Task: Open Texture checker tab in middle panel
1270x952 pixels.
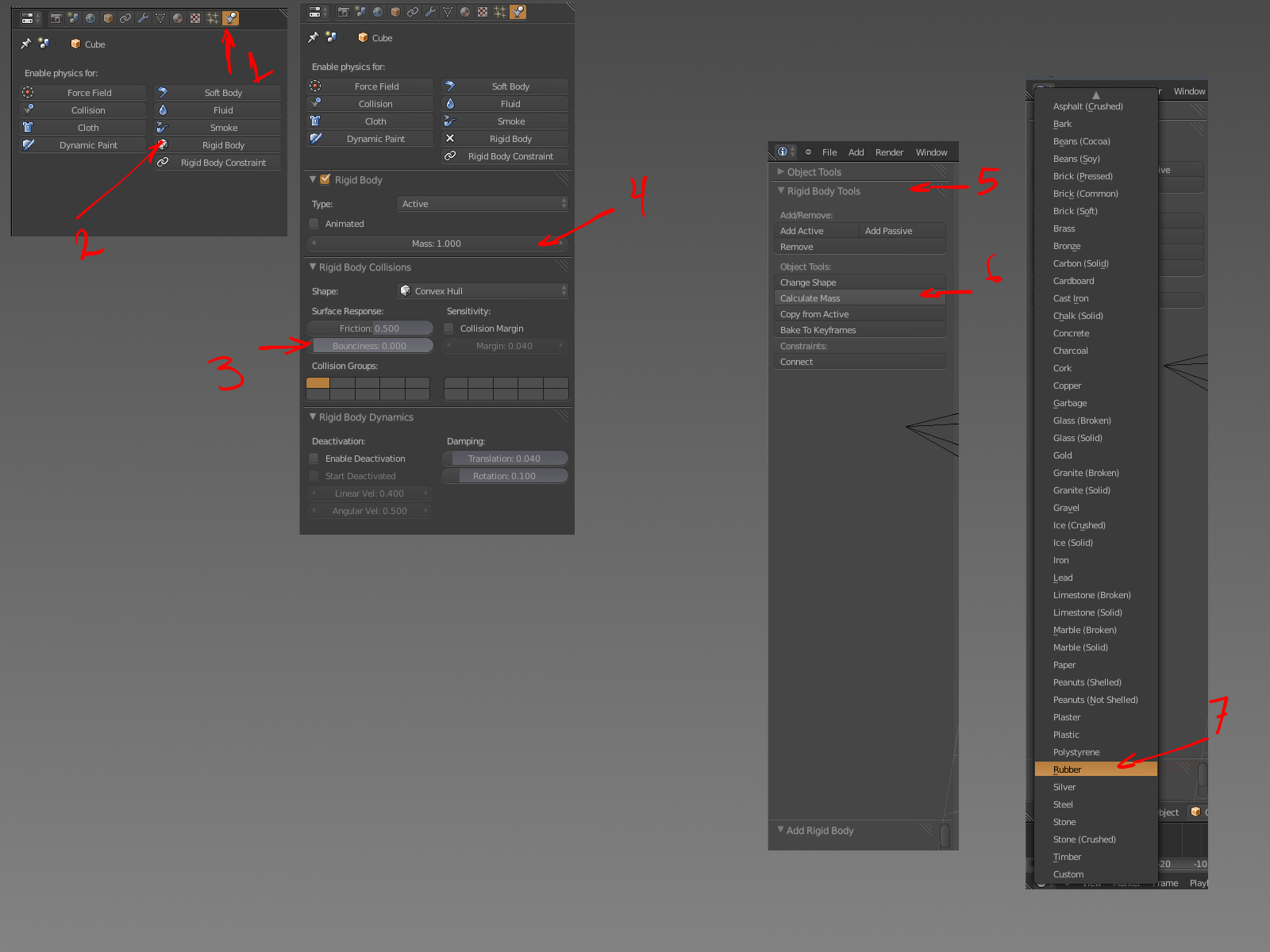Action: click(x=483, y=12)
